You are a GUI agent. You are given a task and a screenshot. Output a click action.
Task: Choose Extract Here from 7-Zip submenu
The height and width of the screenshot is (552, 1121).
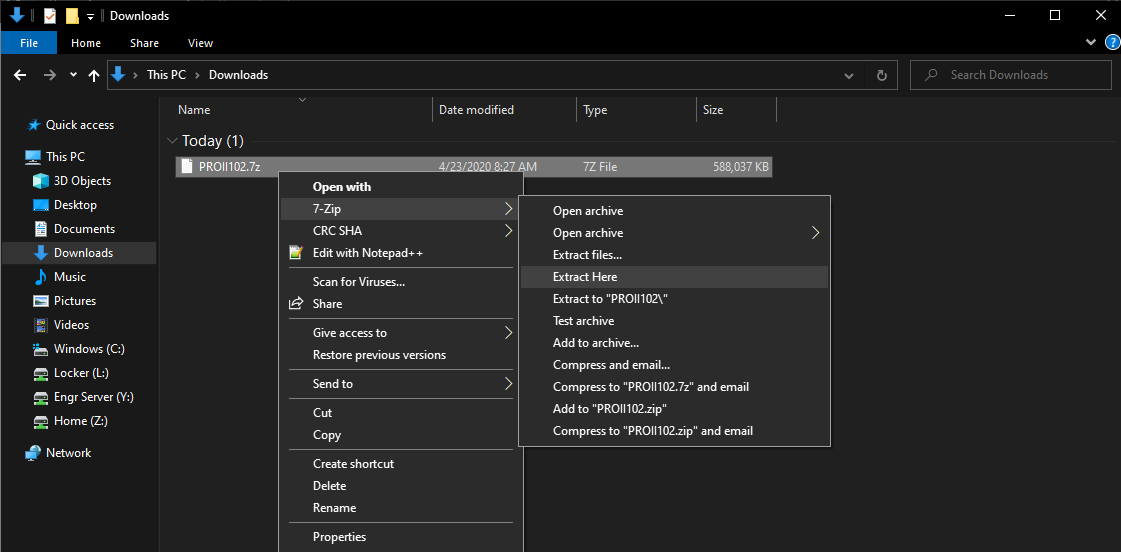[585, 277]
